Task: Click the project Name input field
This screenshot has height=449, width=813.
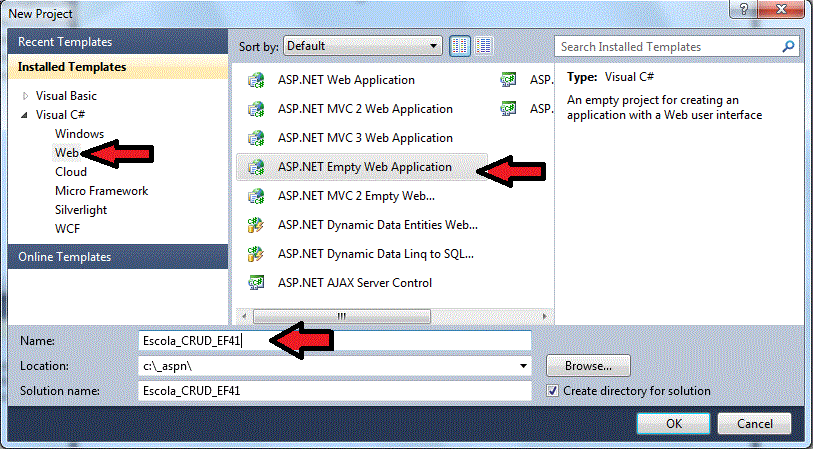Action: (335, 341)
